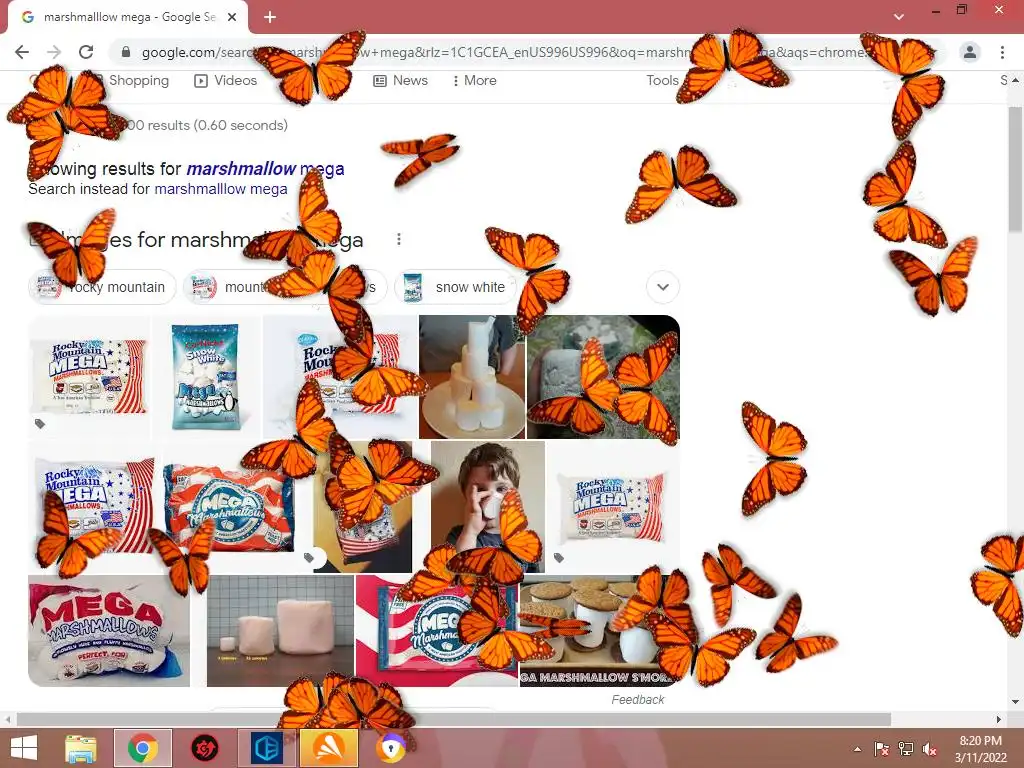
Task: Open the Mega Marshmallow S'mores image
Action: click(x=600, y=631)
